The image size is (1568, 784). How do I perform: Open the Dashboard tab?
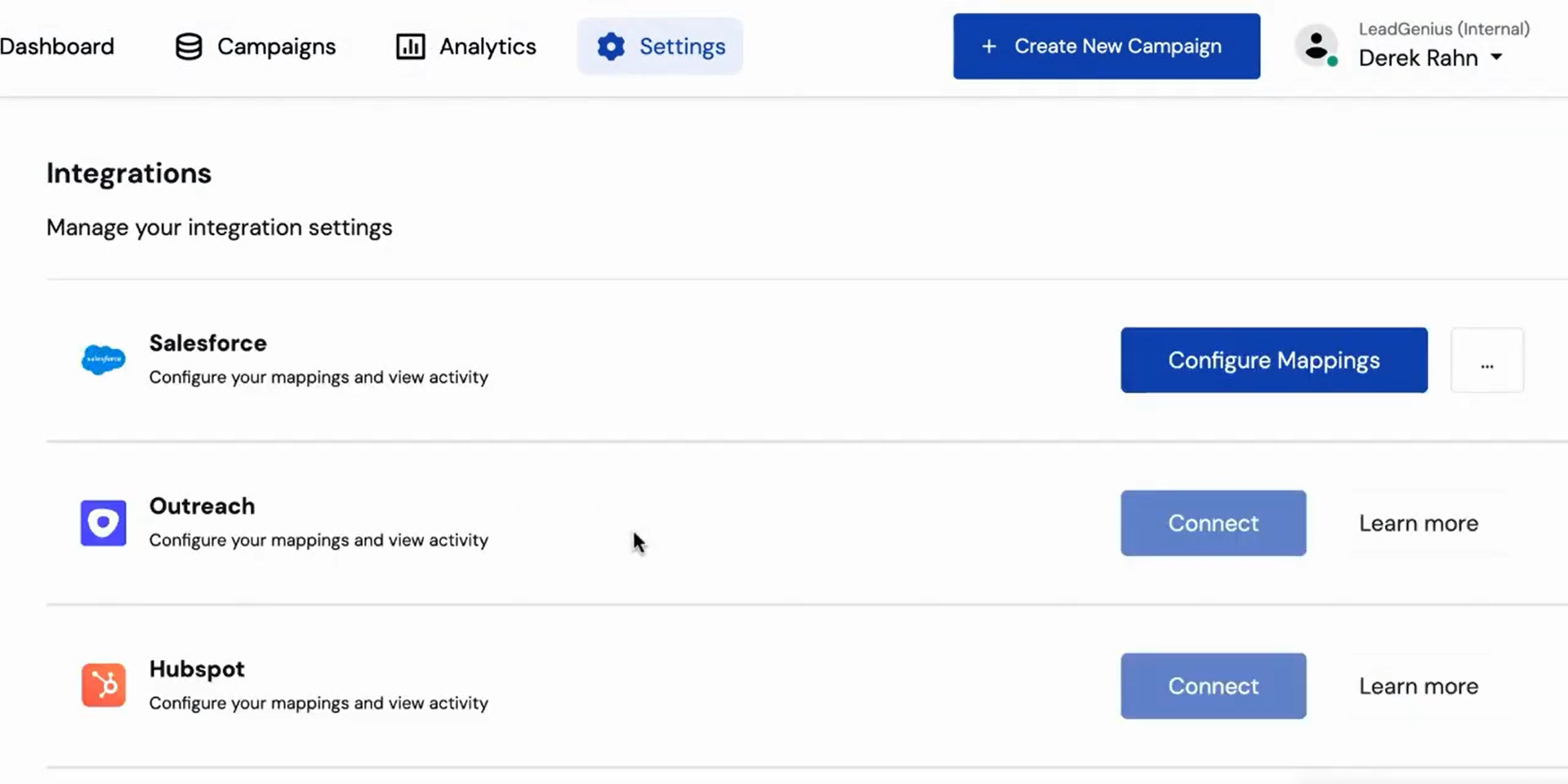click(56, 47)
